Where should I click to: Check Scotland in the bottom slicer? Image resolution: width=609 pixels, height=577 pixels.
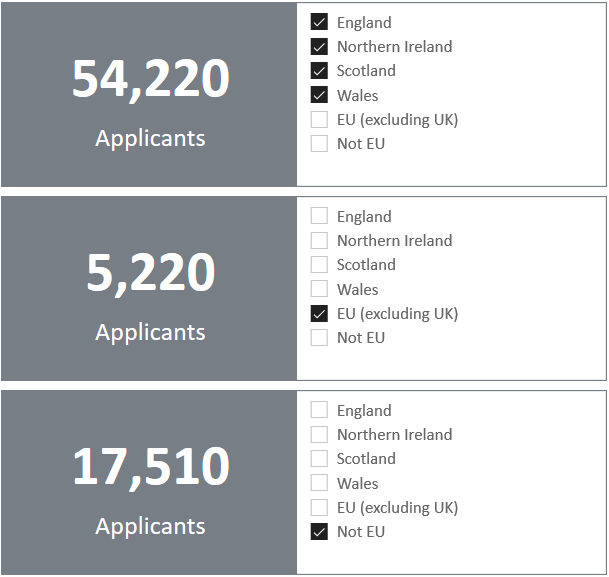(319, 459)
